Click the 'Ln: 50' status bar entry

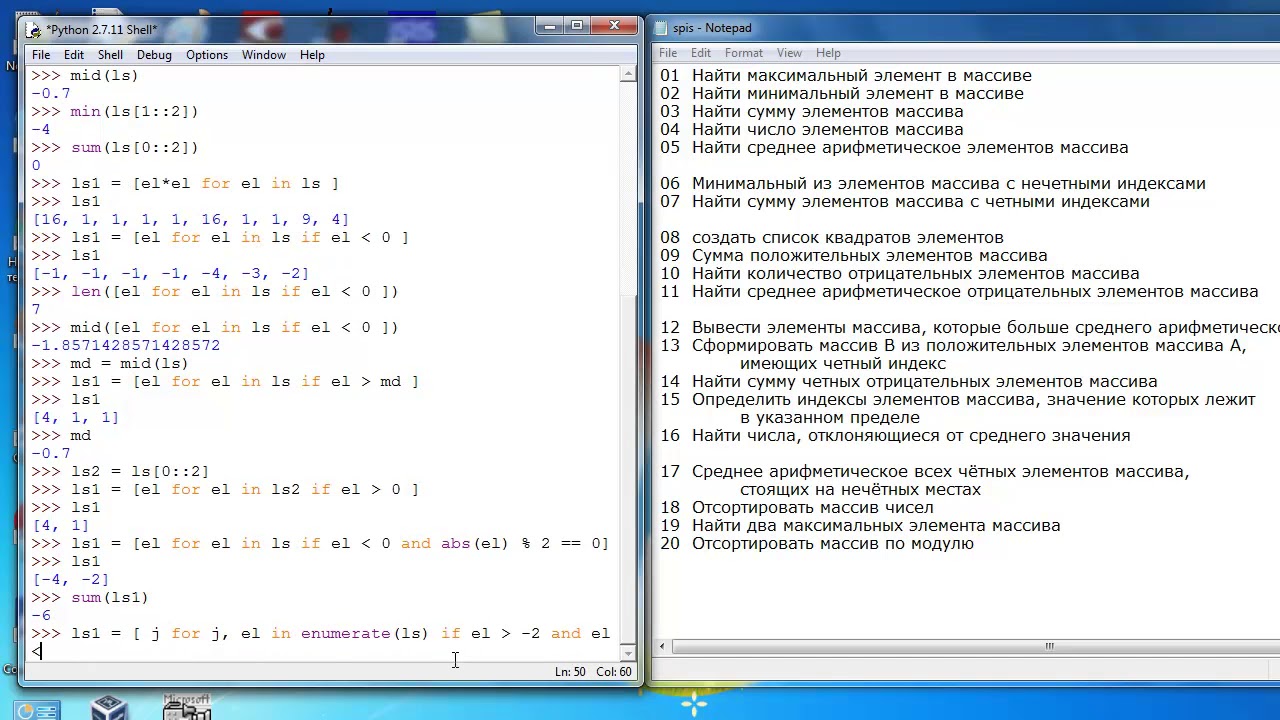pos(570,671)
